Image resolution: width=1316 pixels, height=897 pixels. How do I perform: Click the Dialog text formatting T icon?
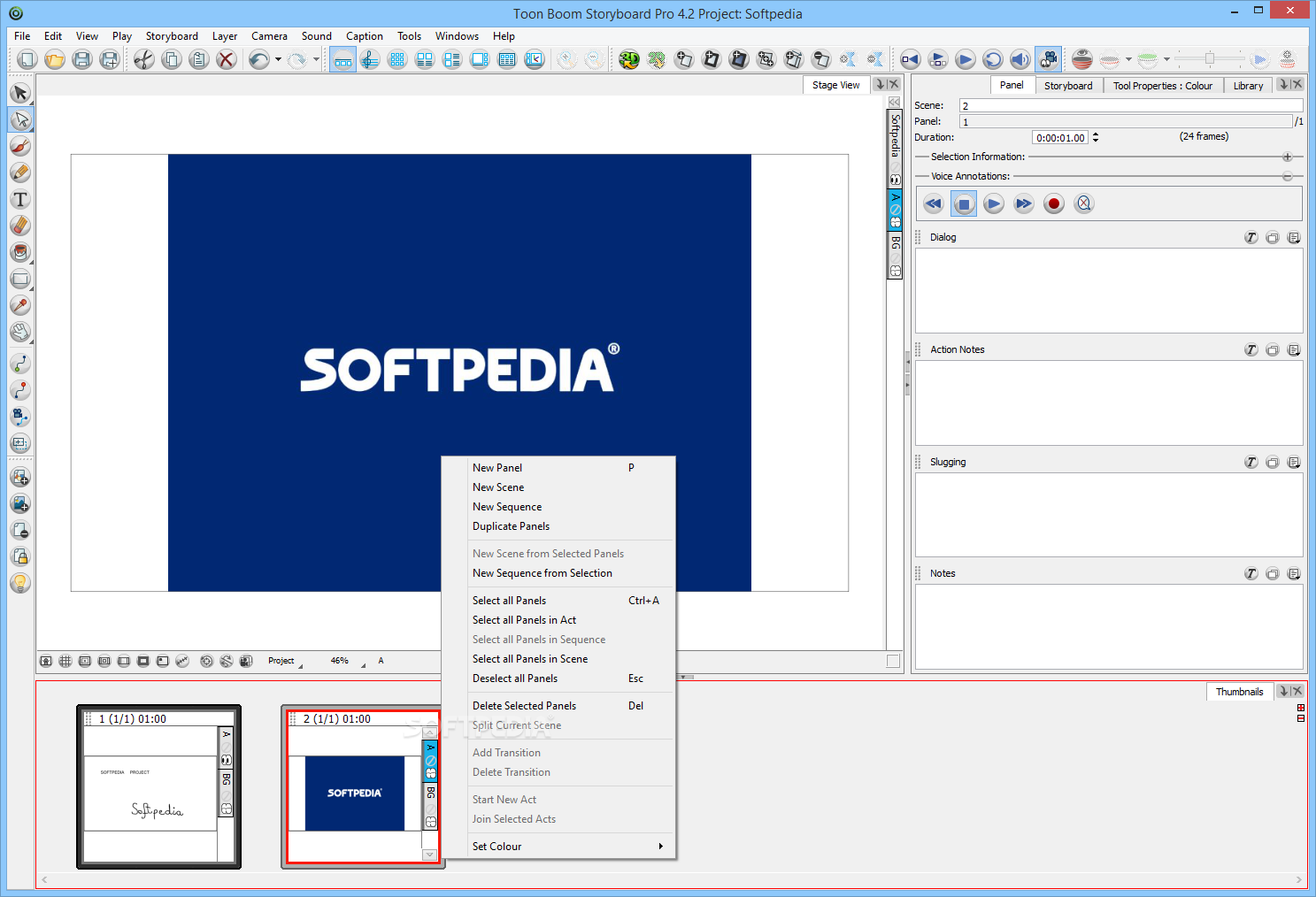1251,238
